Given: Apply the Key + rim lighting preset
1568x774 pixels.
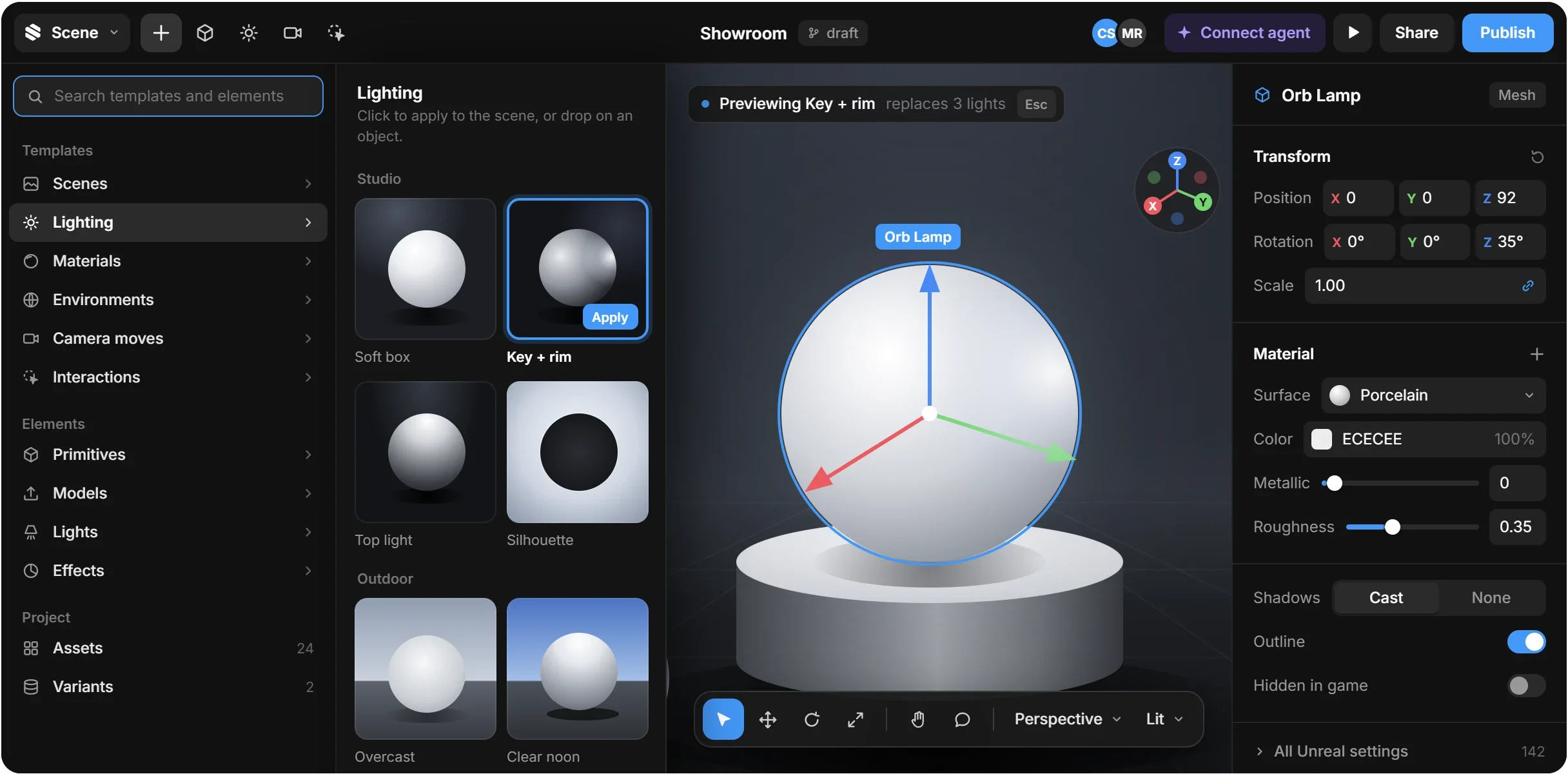Looking at the screenshot, I should tap(610, 317).
